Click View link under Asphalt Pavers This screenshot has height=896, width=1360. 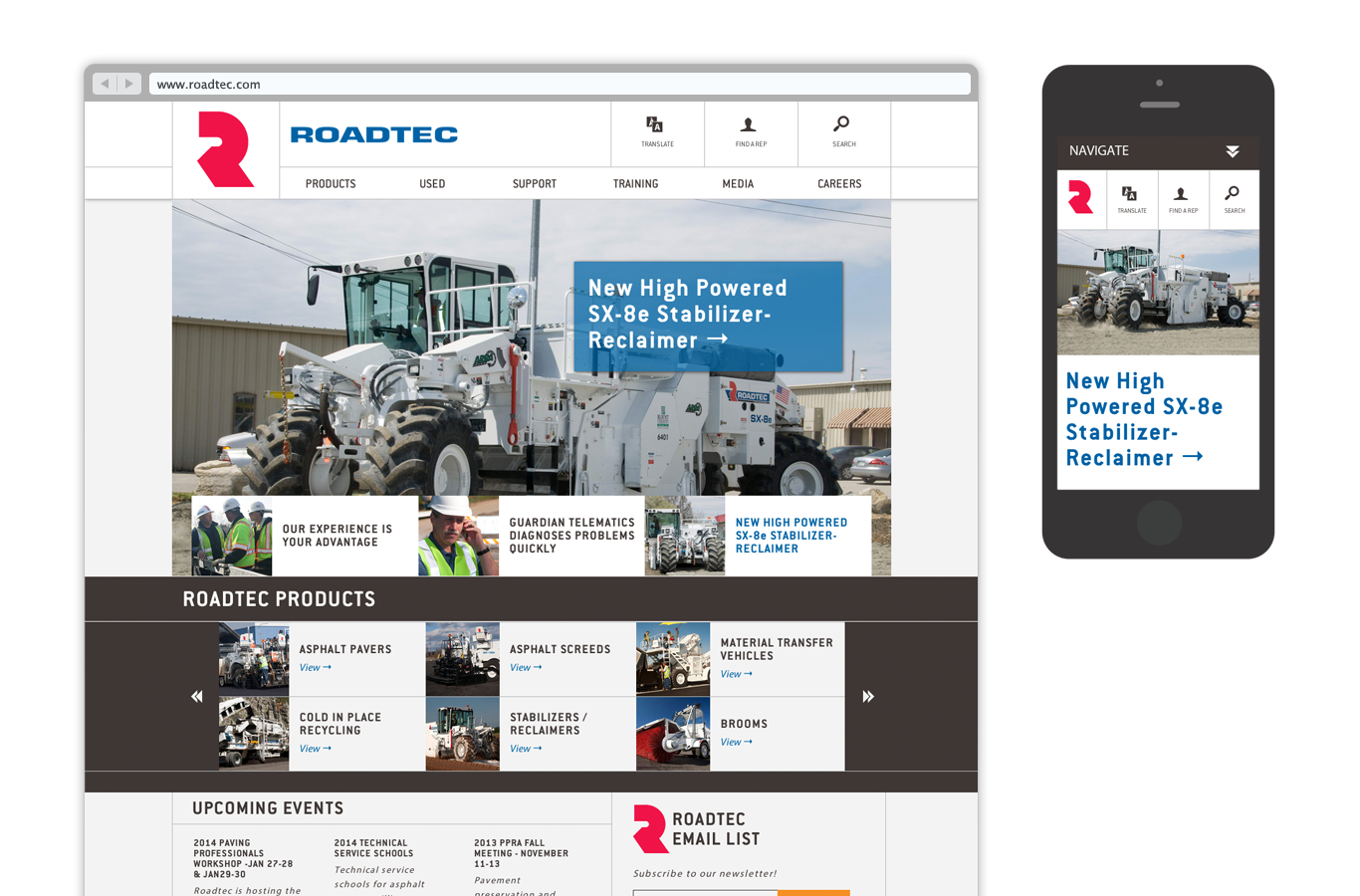click(315, 668)
